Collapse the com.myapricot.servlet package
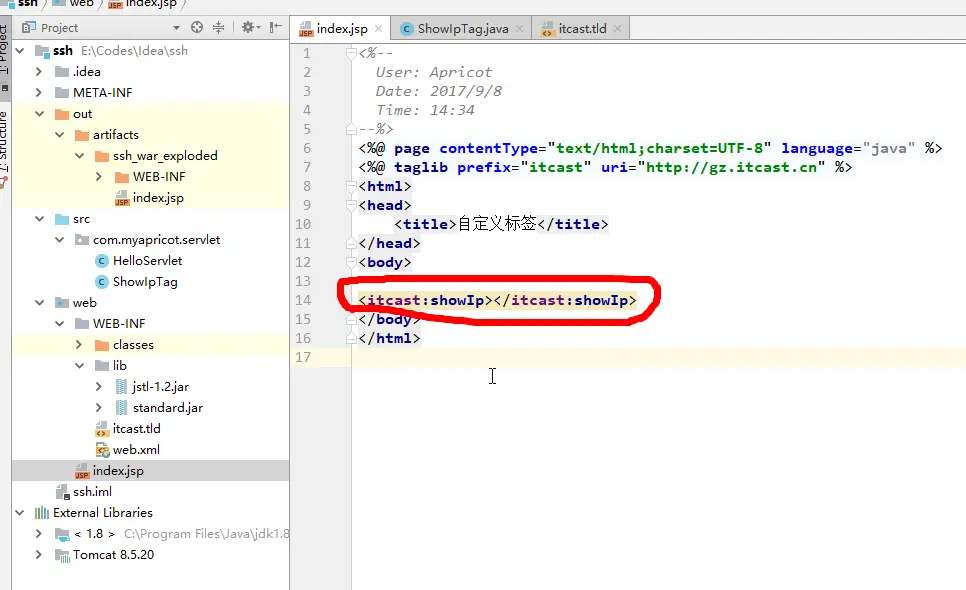Screen dimensions: 966x590 tap(60, 240)
